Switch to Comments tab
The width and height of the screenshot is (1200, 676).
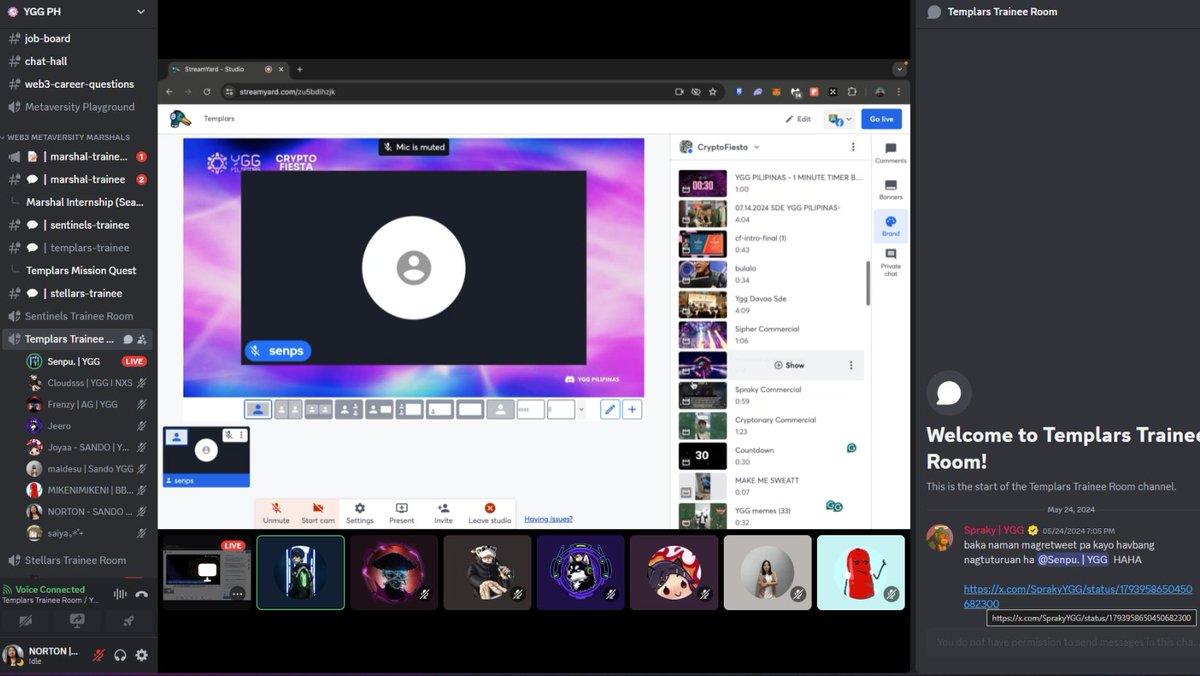pyautogui.click(x=890, y=153)
